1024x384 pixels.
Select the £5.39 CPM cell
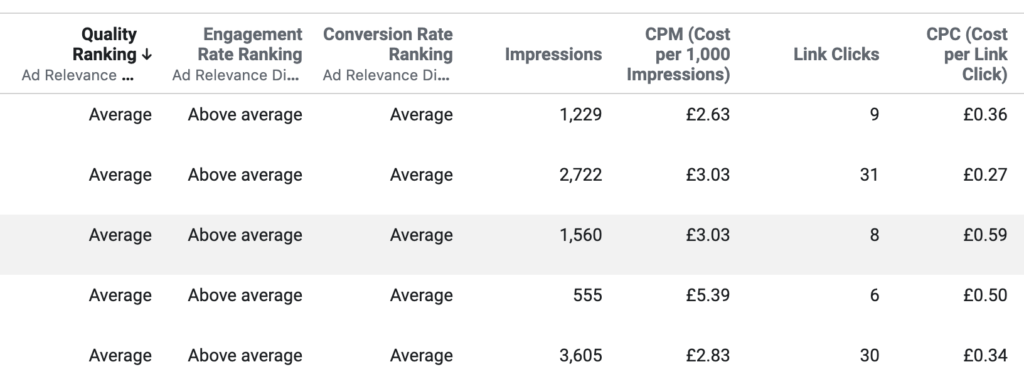pyautogui.click(x=708, y=295)
